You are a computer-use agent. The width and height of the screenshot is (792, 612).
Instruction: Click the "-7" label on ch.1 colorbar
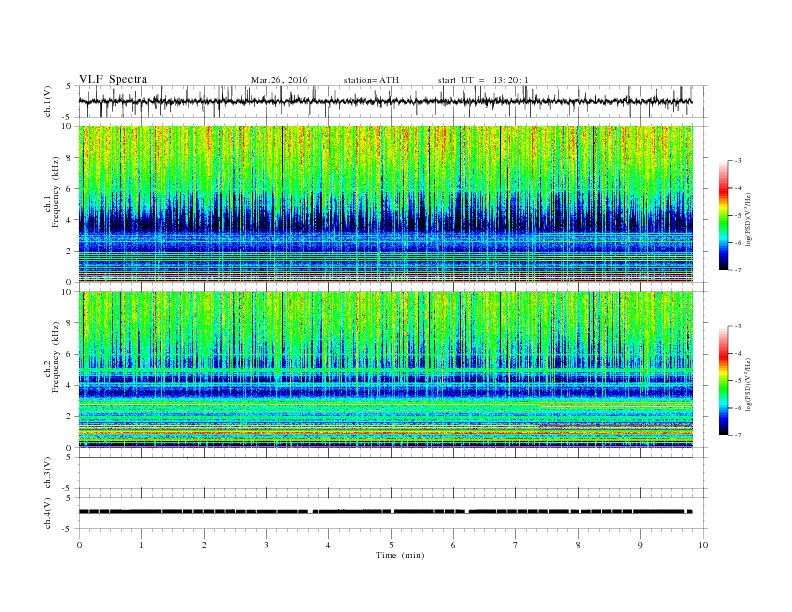coord(738,270)
